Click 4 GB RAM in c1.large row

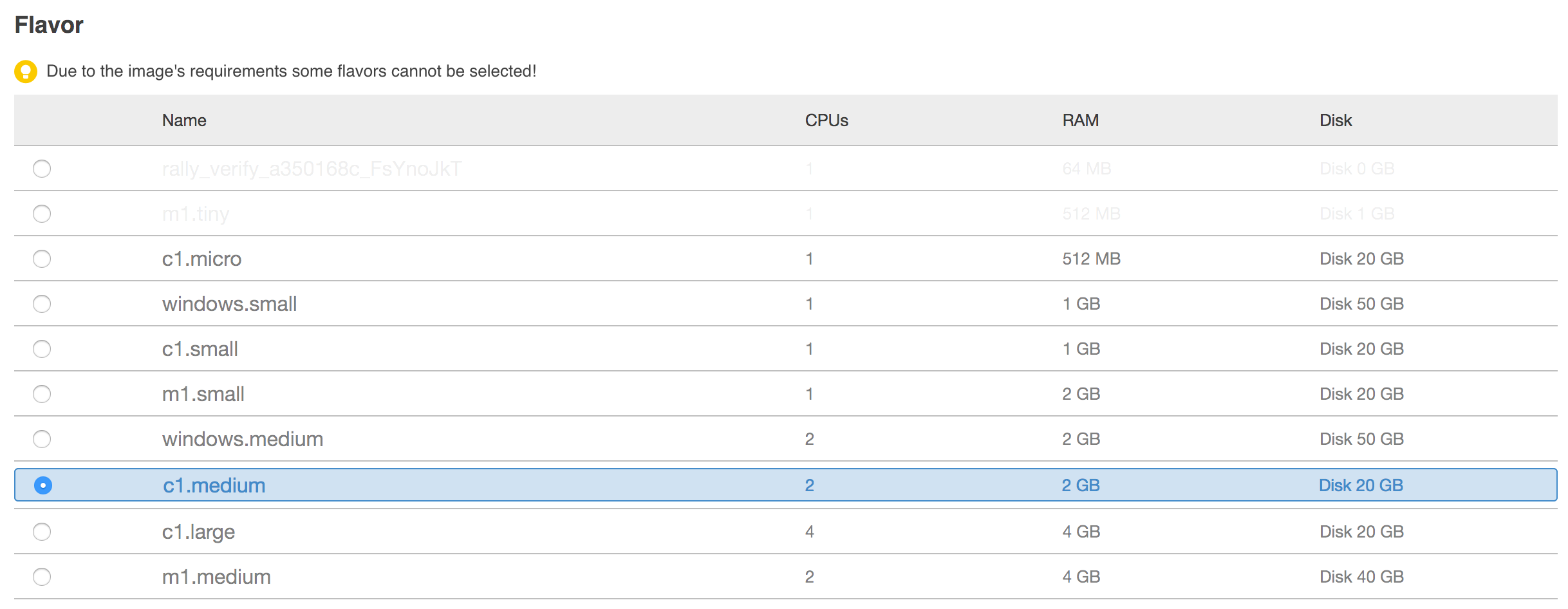[x=1081, y=532]
